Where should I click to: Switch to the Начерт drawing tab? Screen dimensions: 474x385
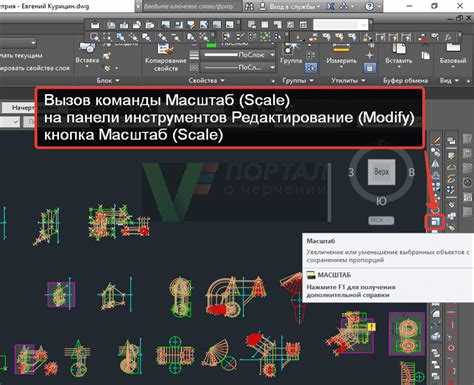coord(18,108)
